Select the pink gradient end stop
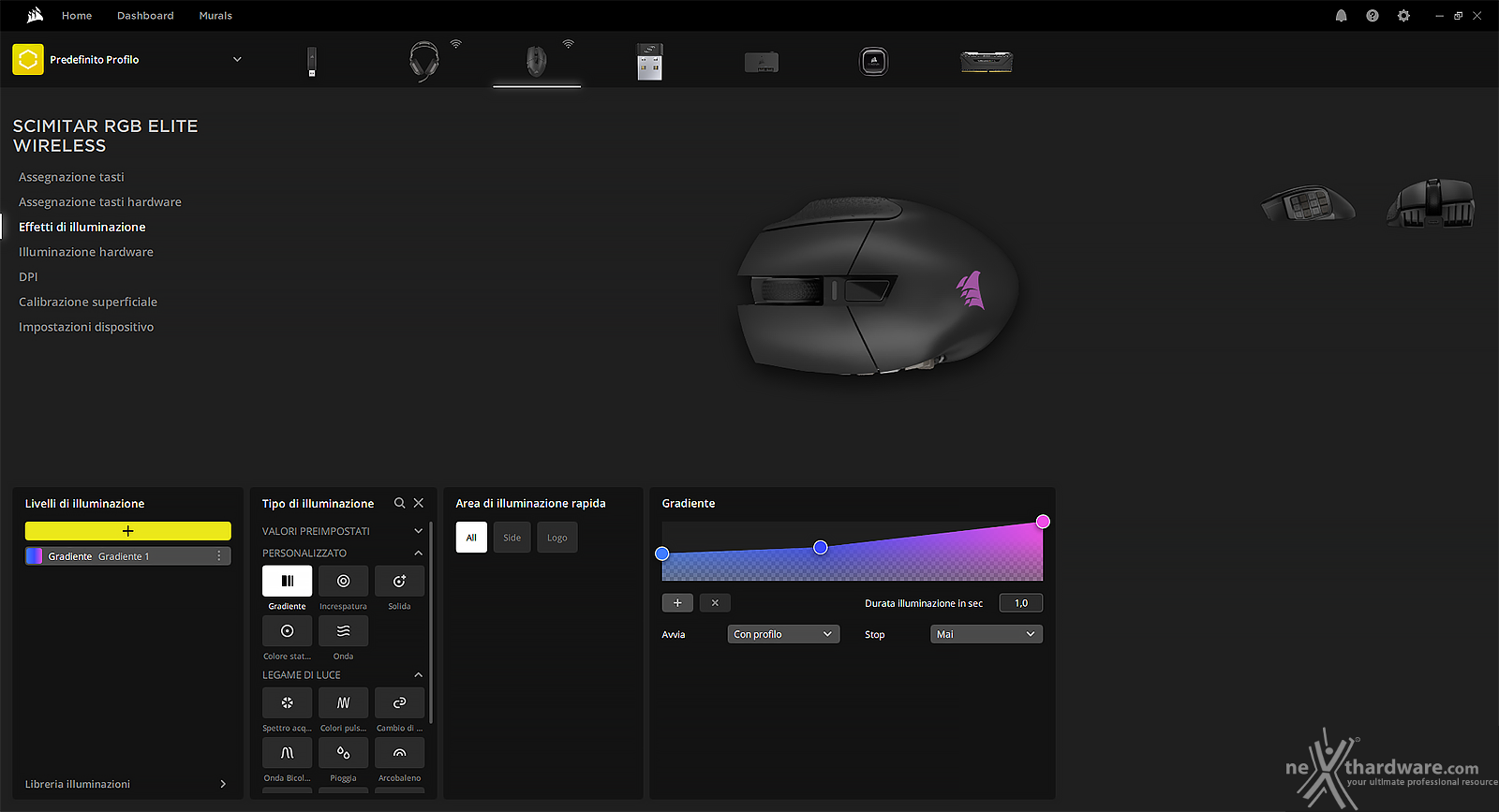 click(1043, 522)
